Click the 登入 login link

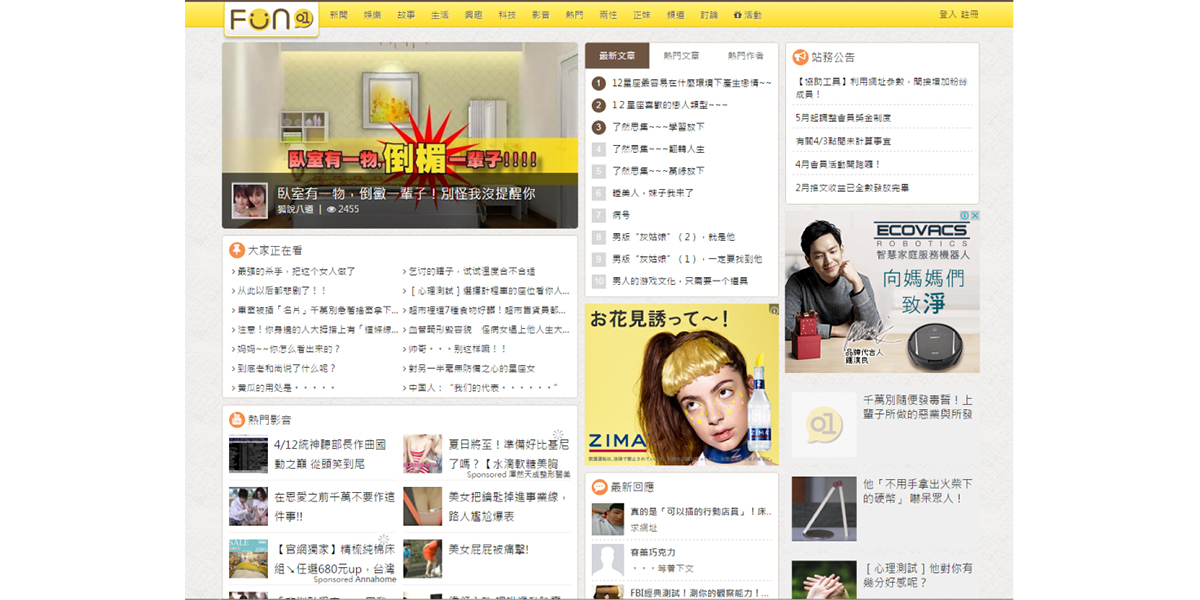pos(947,15)
